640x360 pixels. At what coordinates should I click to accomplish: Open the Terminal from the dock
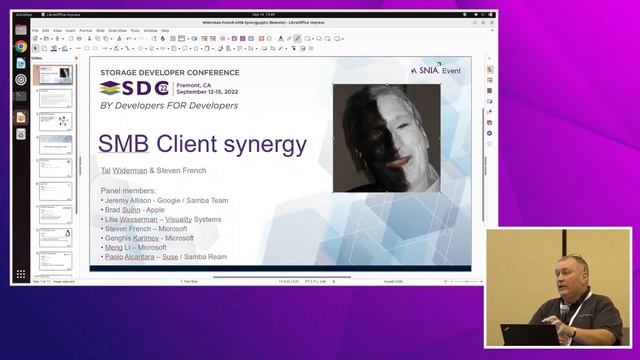(21, 96)
